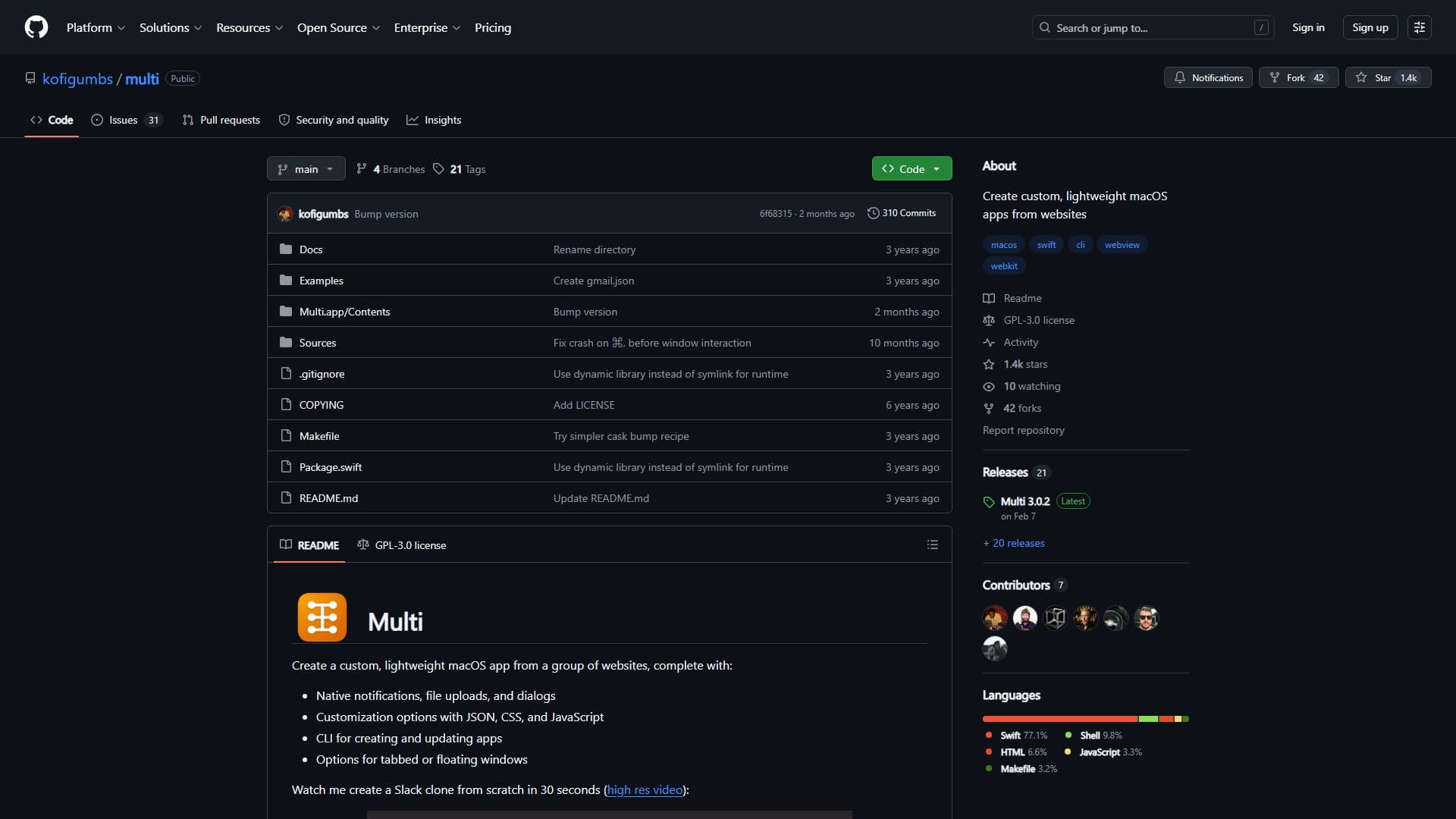Open the Docs folder

[x=311, y=249]
